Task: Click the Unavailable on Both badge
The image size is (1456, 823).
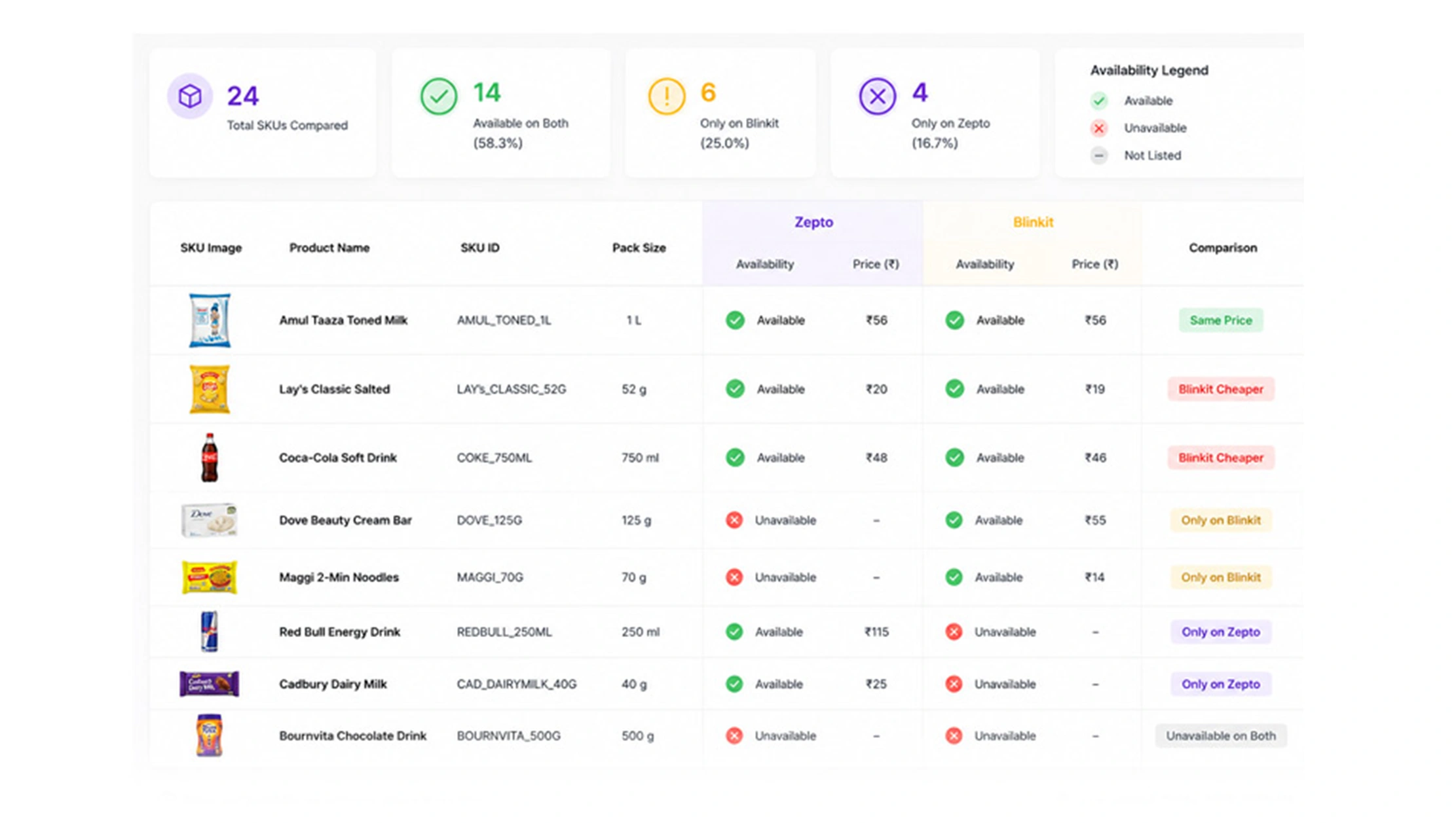Action: click(x=1221, y=736)
